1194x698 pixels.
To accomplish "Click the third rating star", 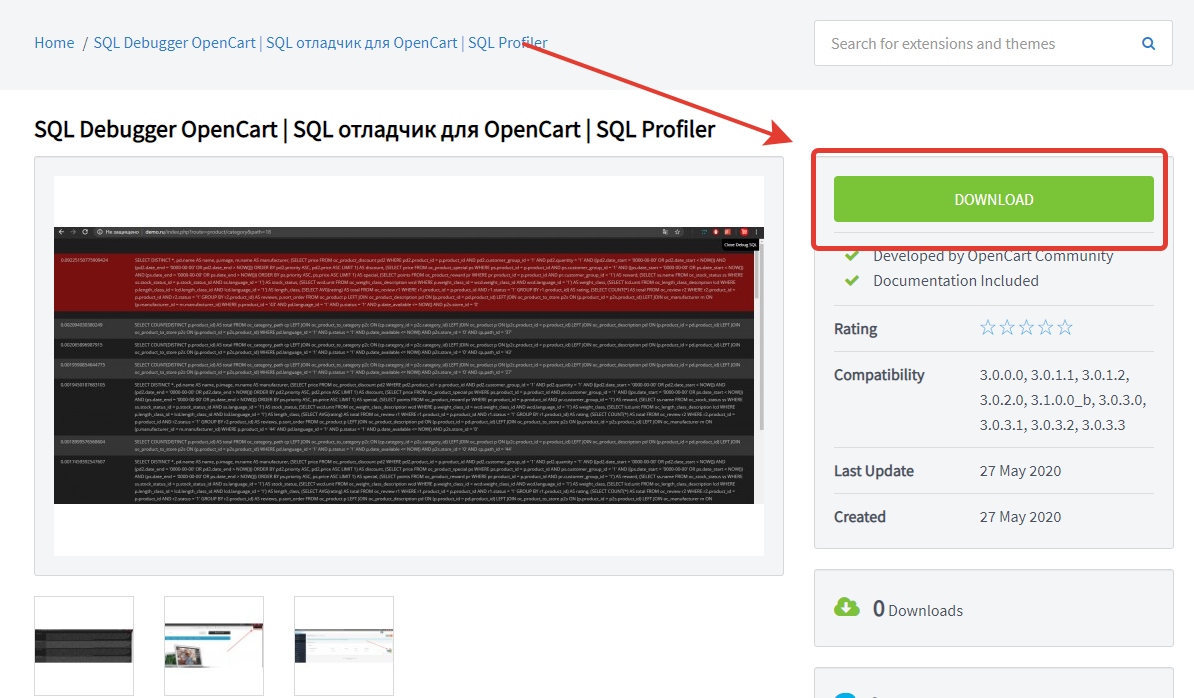I will tap(1026, 328).
